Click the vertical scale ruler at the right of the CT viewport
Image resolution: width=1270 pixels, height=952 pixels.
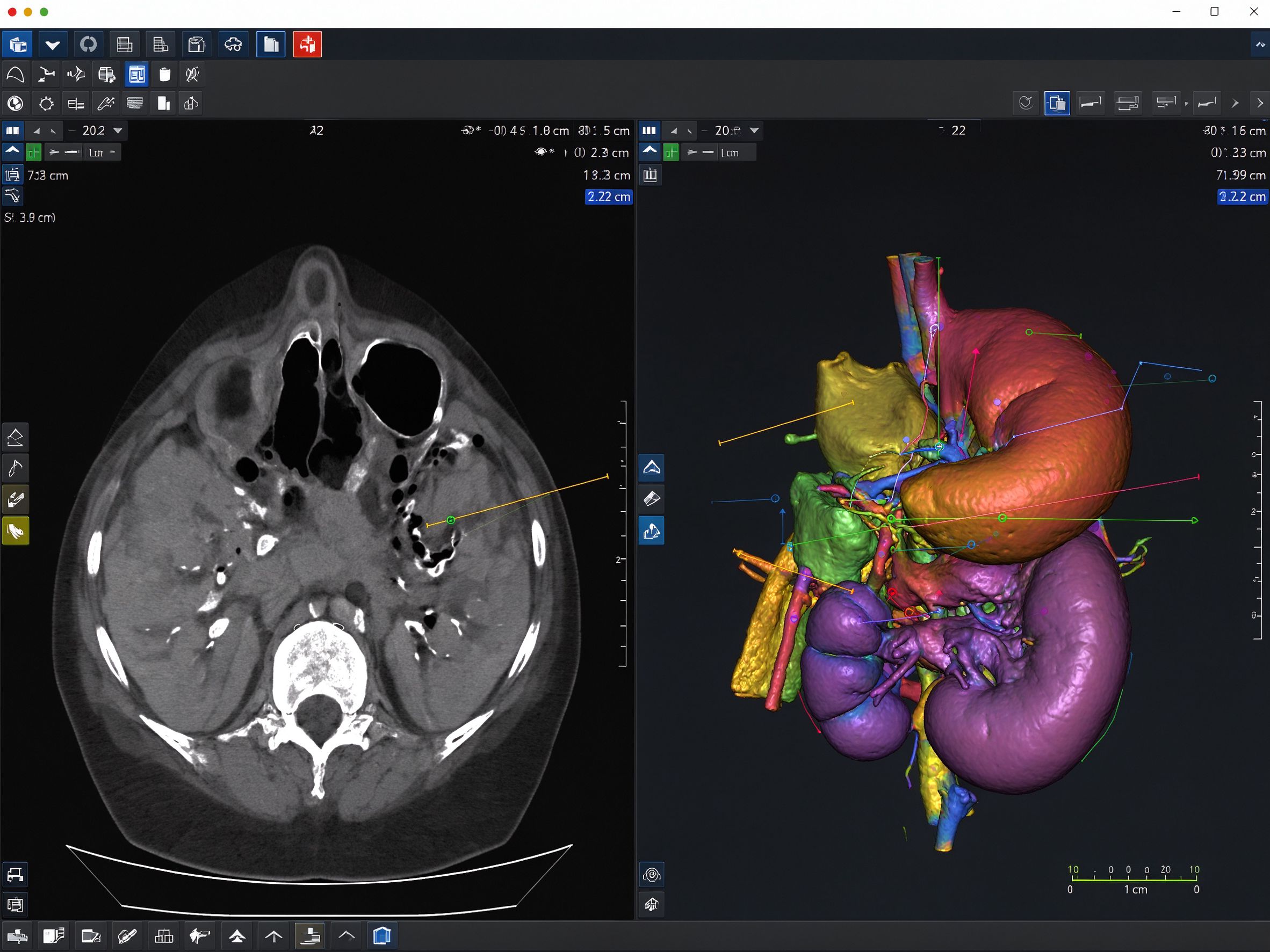[x=621, y=534]
